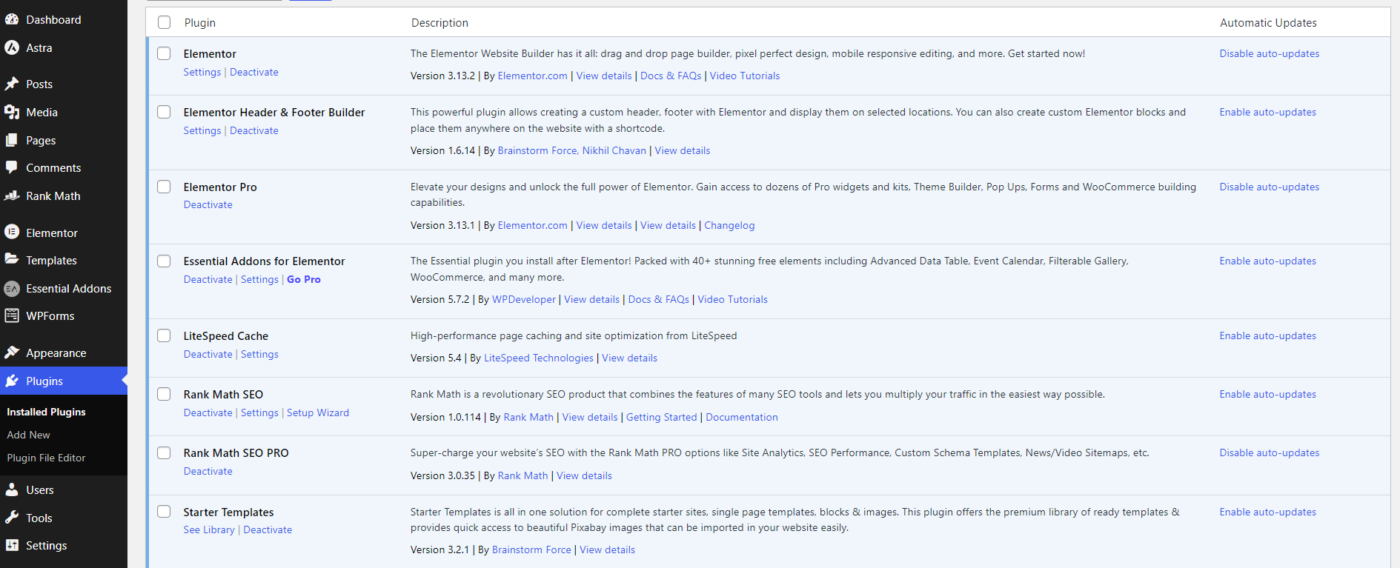Deactivate the Elementor plugin
Screen dimensions: 1400x568
click(x=254, y=72)
